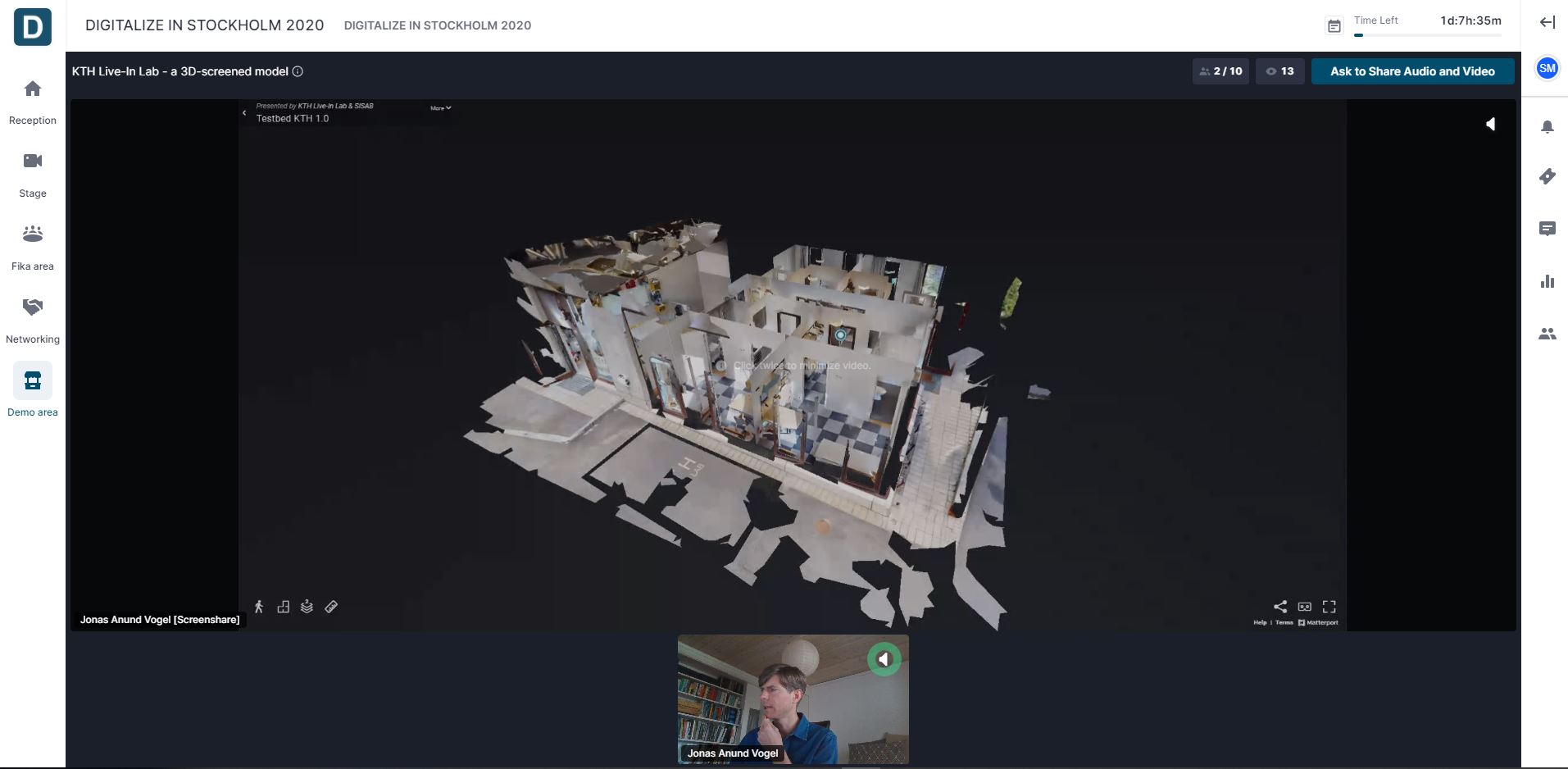Toggle the screenshare audio speaker icon

(1490, 125)
